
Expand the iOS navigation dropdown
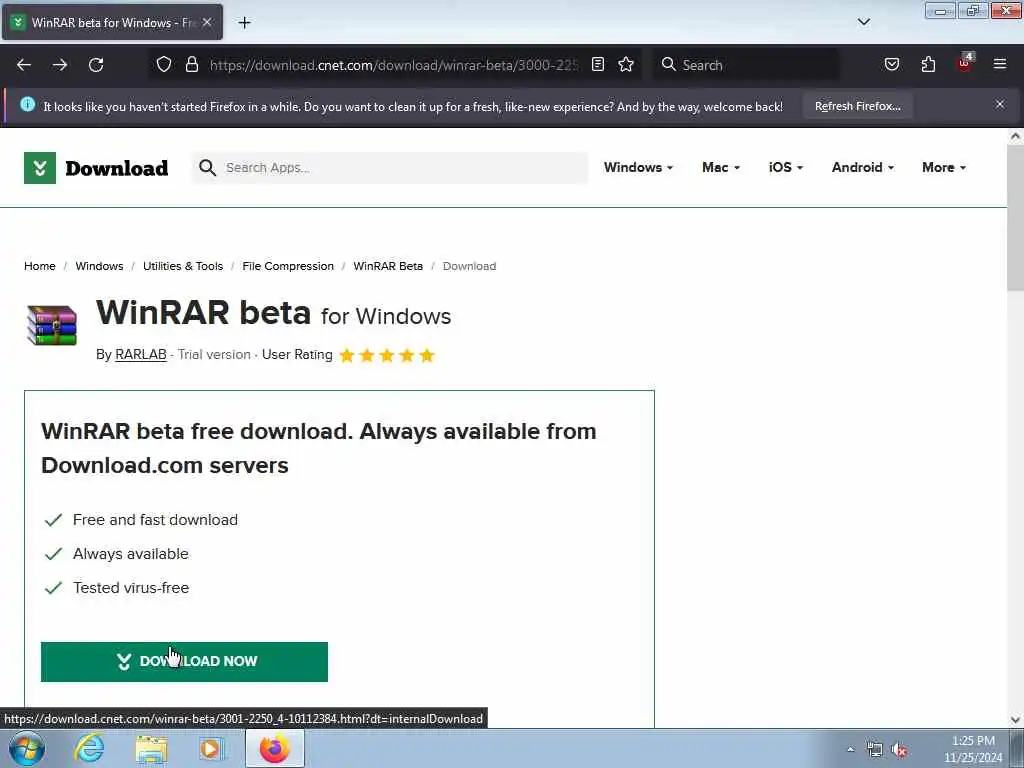(786, 167)
